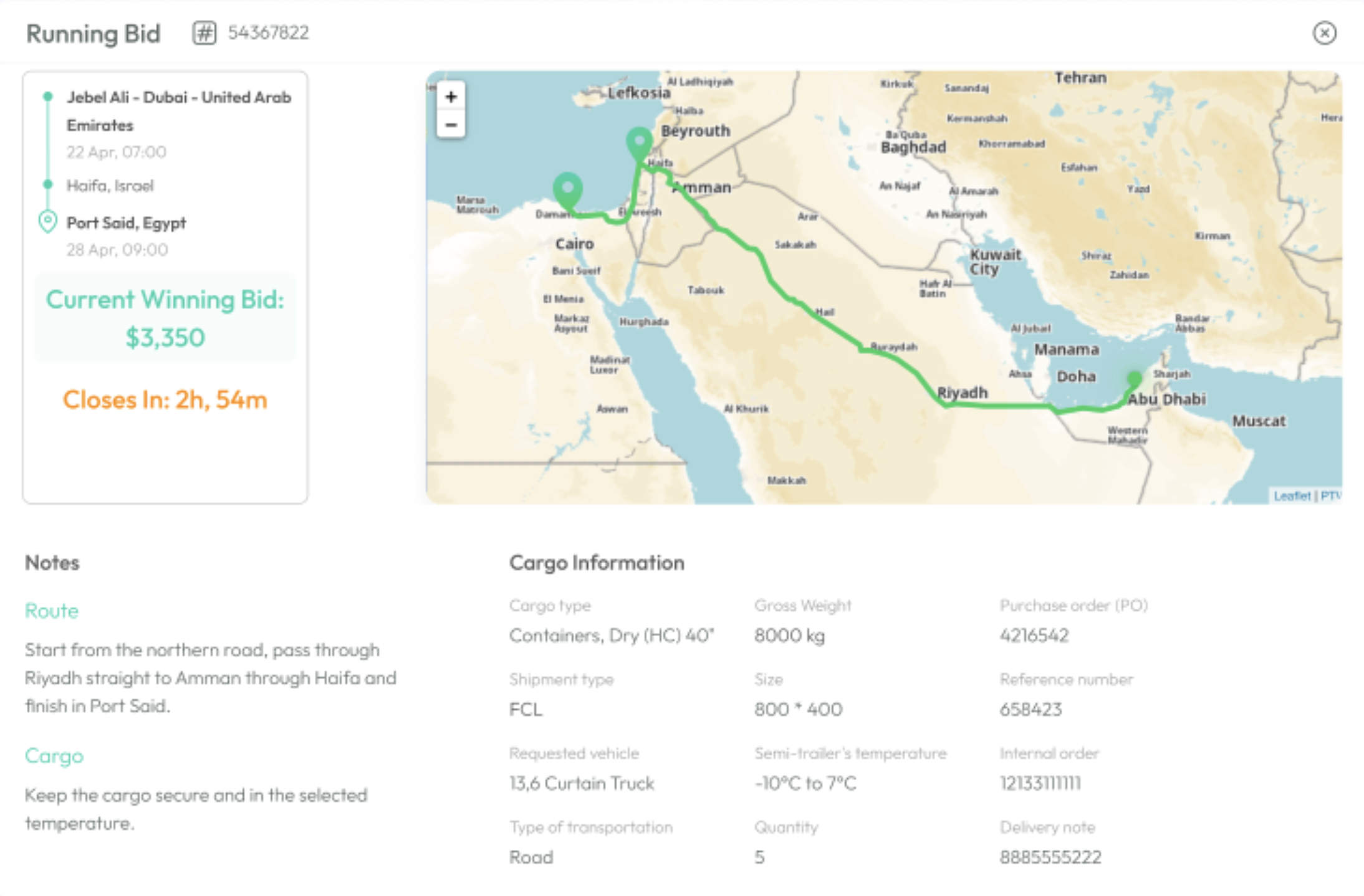Click the Current Winning Bid box
Screen dimensions: 1364x896
165,318
